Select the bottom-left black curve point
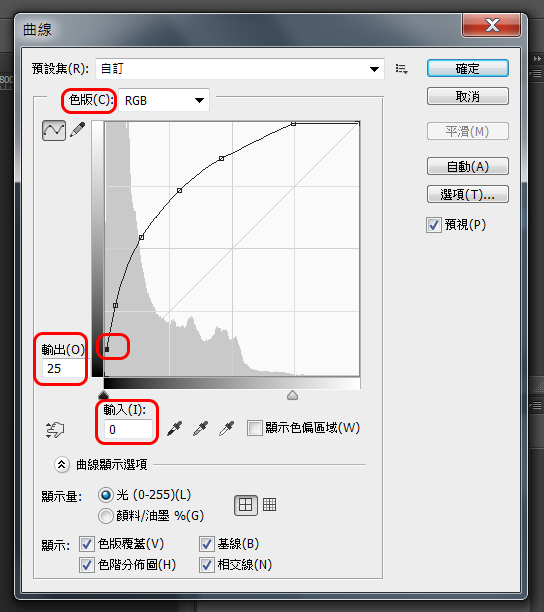The height and width of the screenshot is (612, 544). (x=107, y=349)
